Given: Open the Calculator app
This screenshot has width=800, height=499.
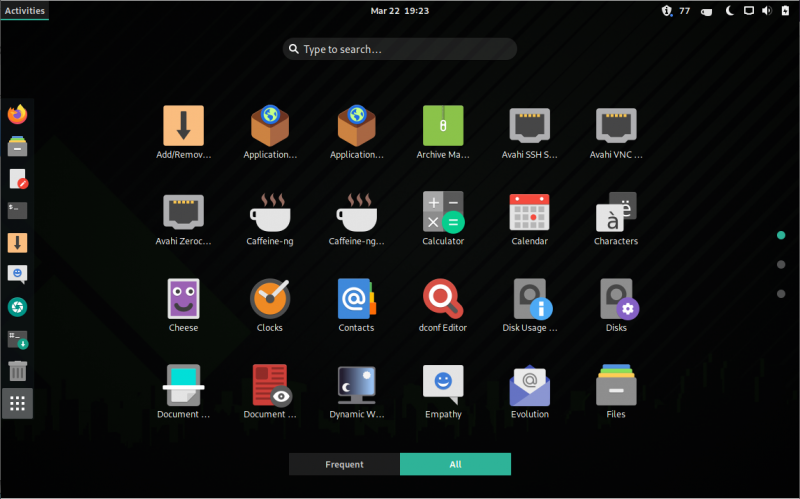Looking at the screenshot, I should pyautogui.click(x=443, y=219).
